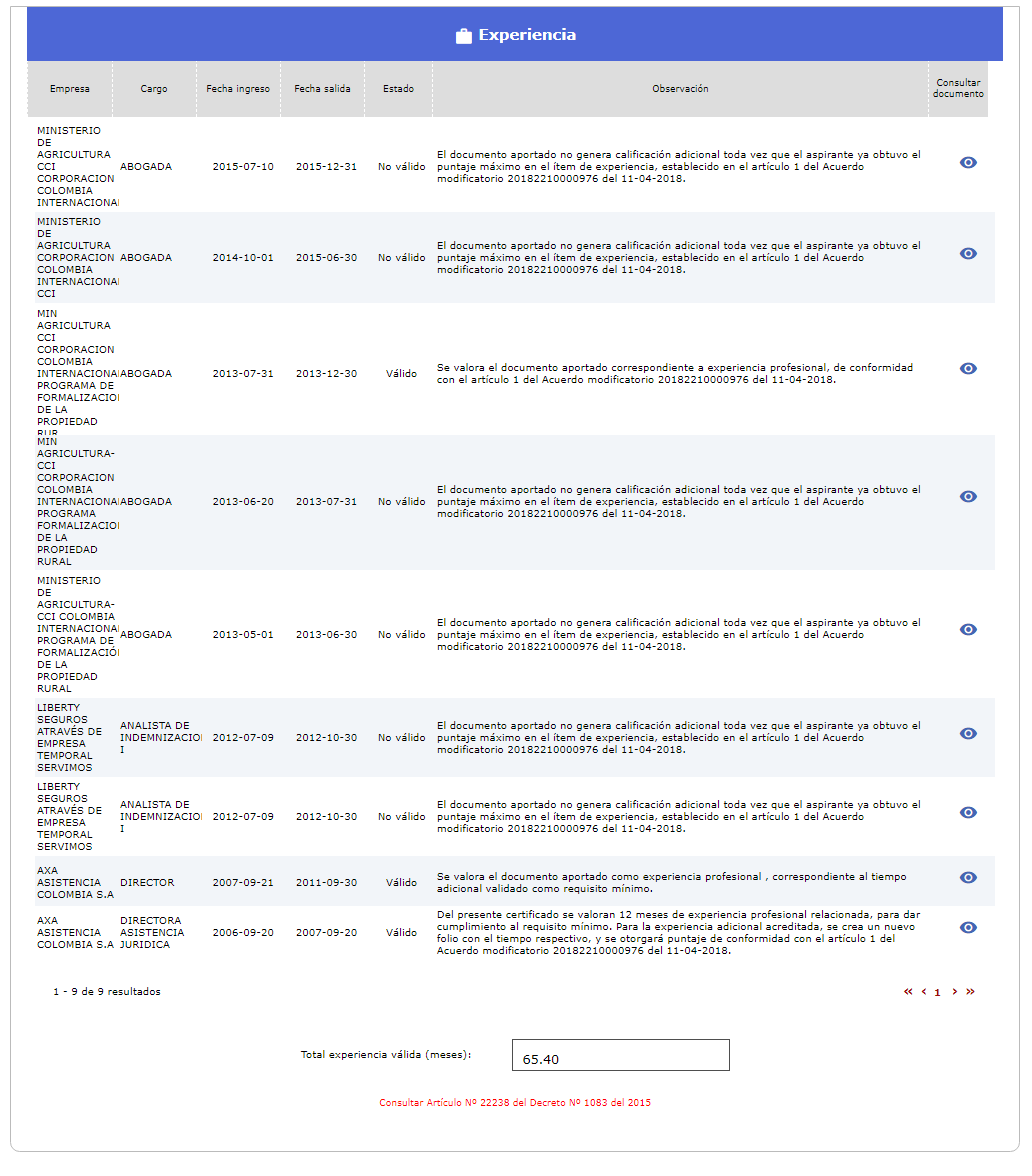1032x1176 pixels.
Task: Click the briefcase icon beside Experiencia title
Action: 463,36
